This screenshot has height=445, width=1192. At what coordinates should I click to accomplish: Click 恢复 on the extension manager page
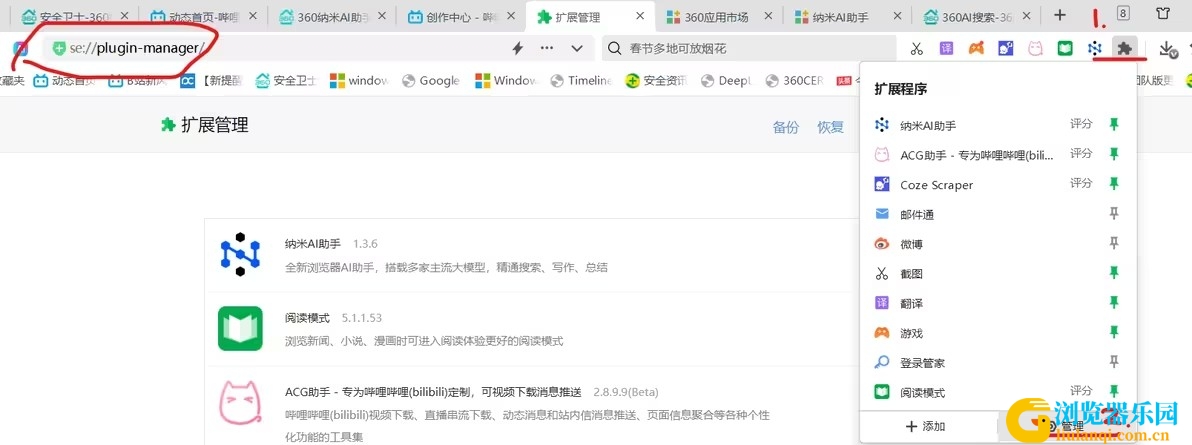830,127
